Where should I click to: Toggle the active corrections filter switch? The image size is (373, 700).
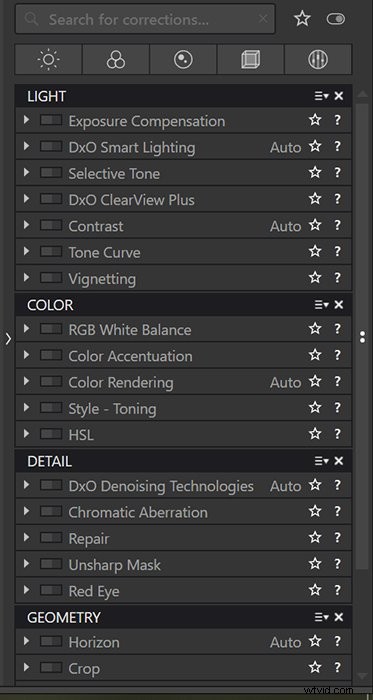click(336, 19)
